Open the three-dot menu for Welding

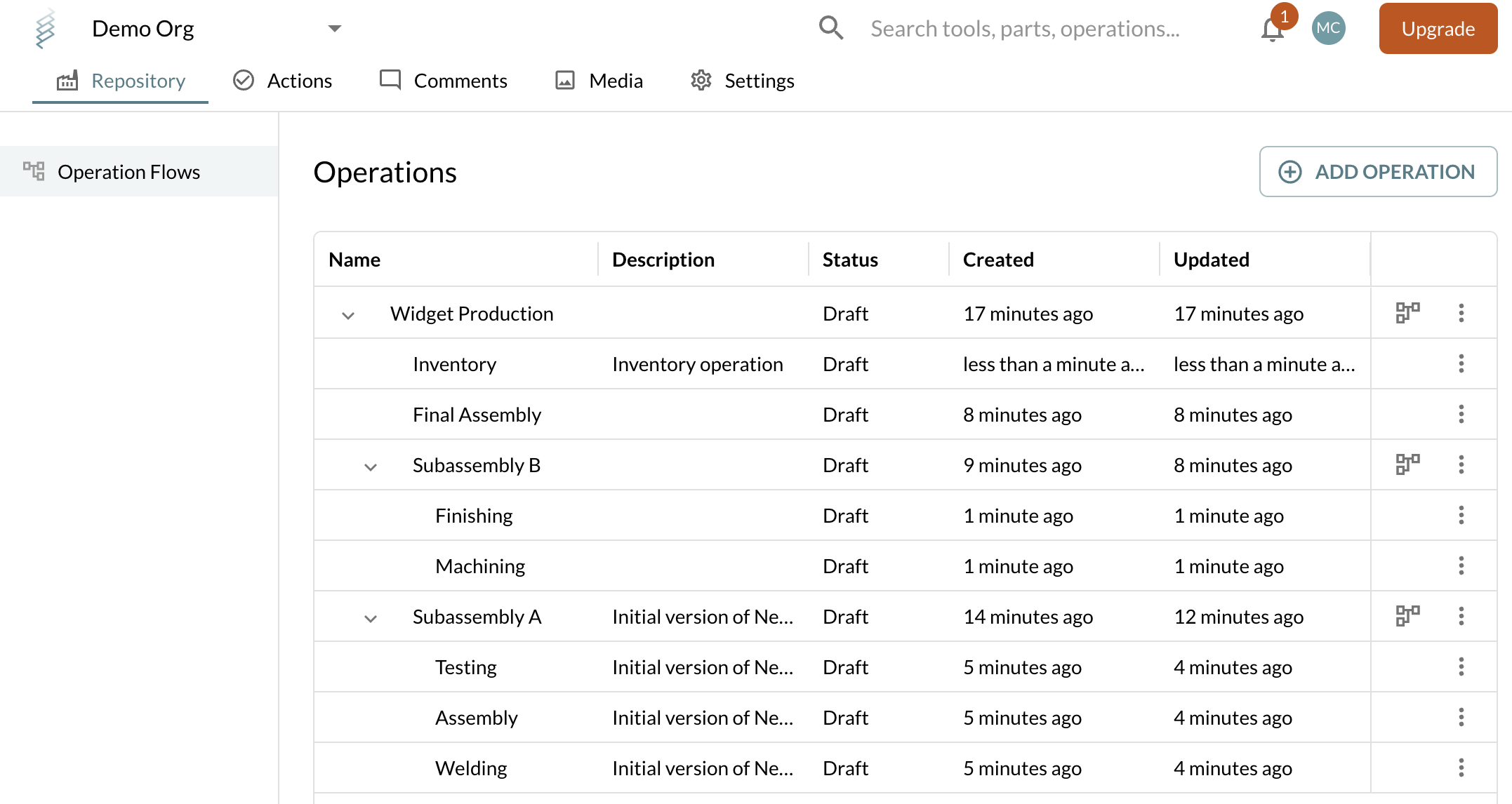[x=1461, y=768]
